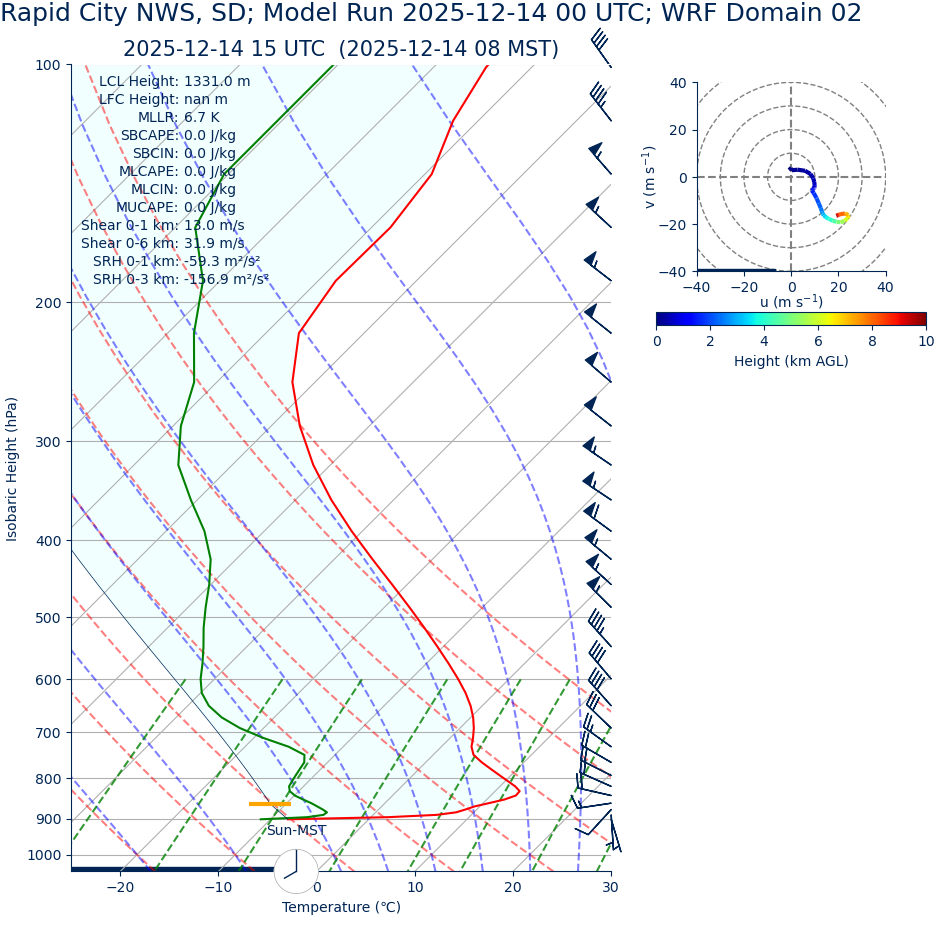
Task: Click the 2025-12-14 15 UTC valid time subtitle
Action: (340, 49)
